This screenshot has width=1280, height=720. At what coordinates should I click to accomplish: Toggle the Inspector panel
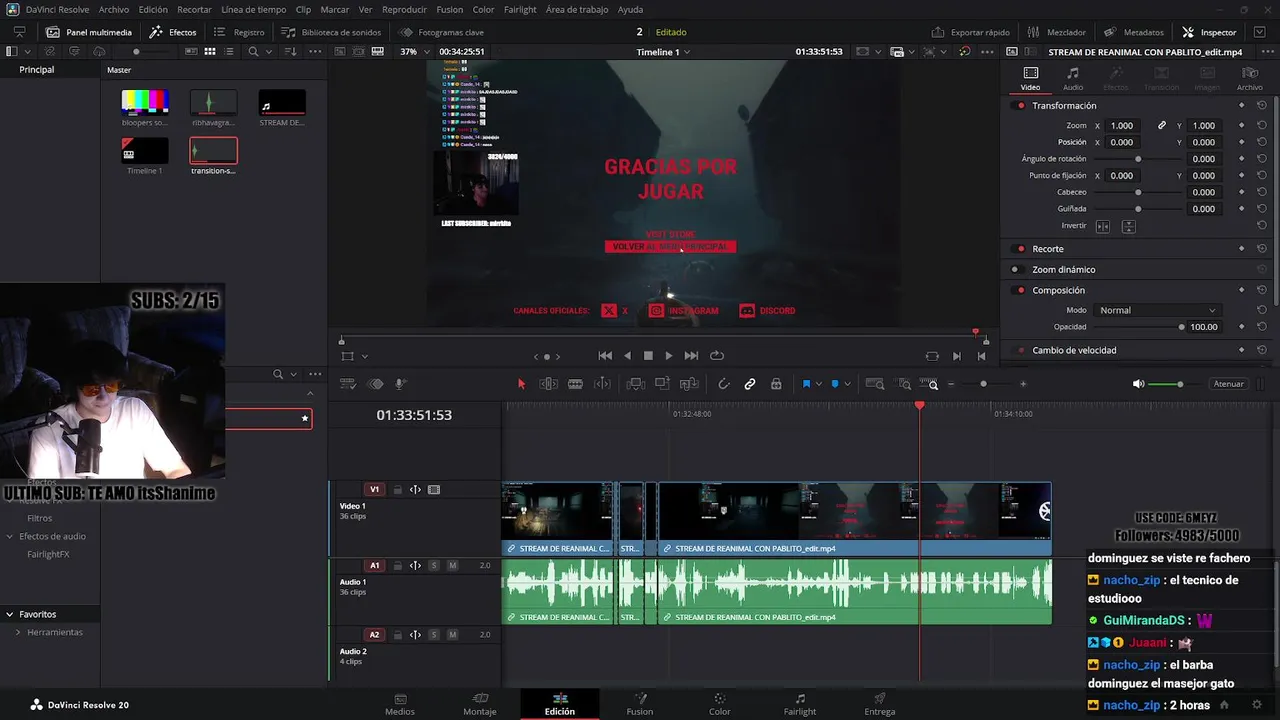(1209, 32)
